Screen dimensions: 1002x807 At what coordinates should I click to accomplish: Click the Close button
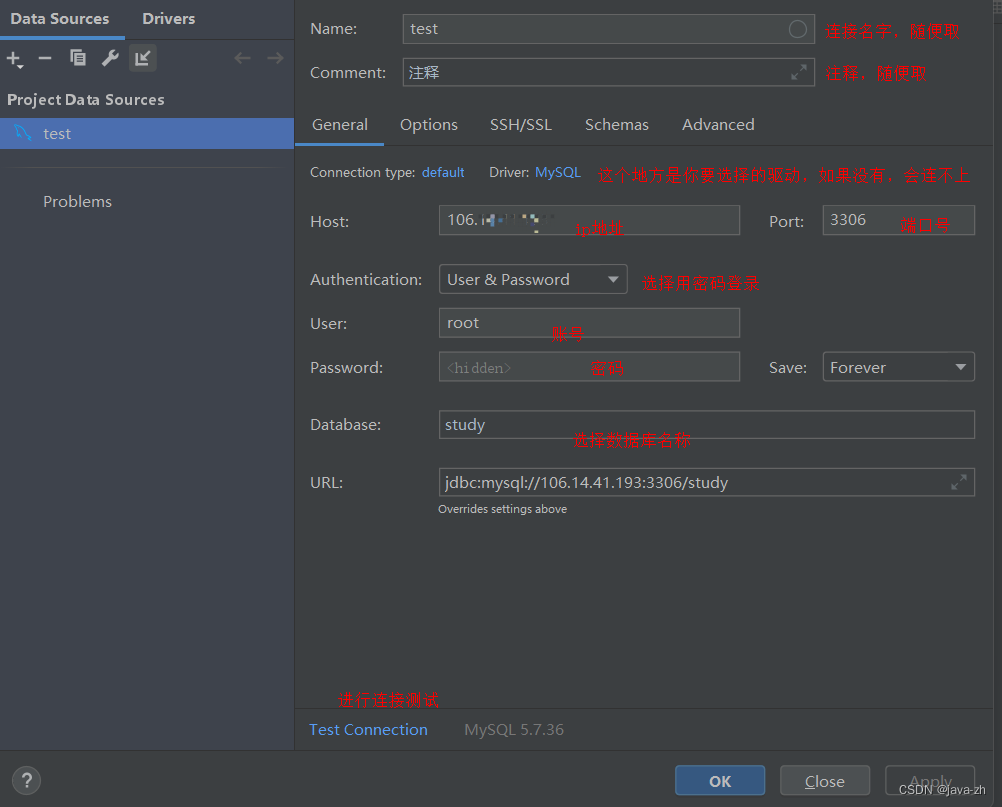coord(824,780)
